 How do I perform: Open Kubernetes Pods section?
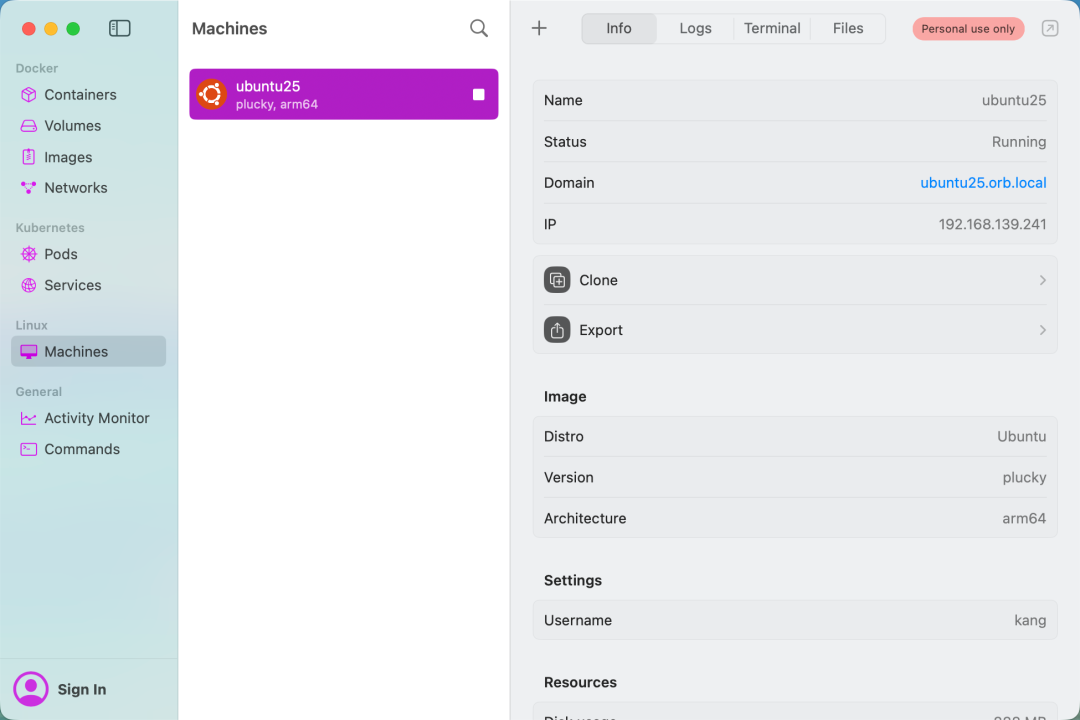(x=60, y=254)
